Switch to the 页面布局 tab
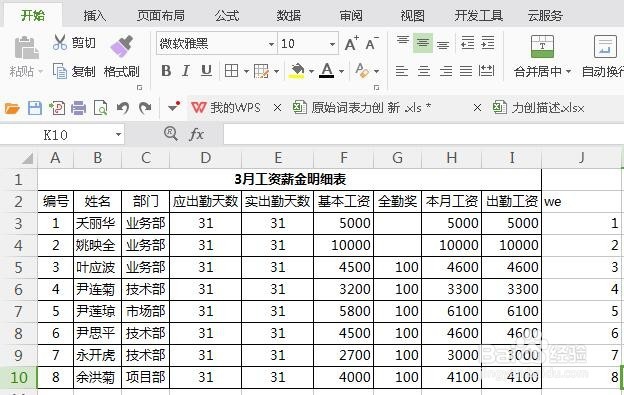 click(x=160, y=16)
